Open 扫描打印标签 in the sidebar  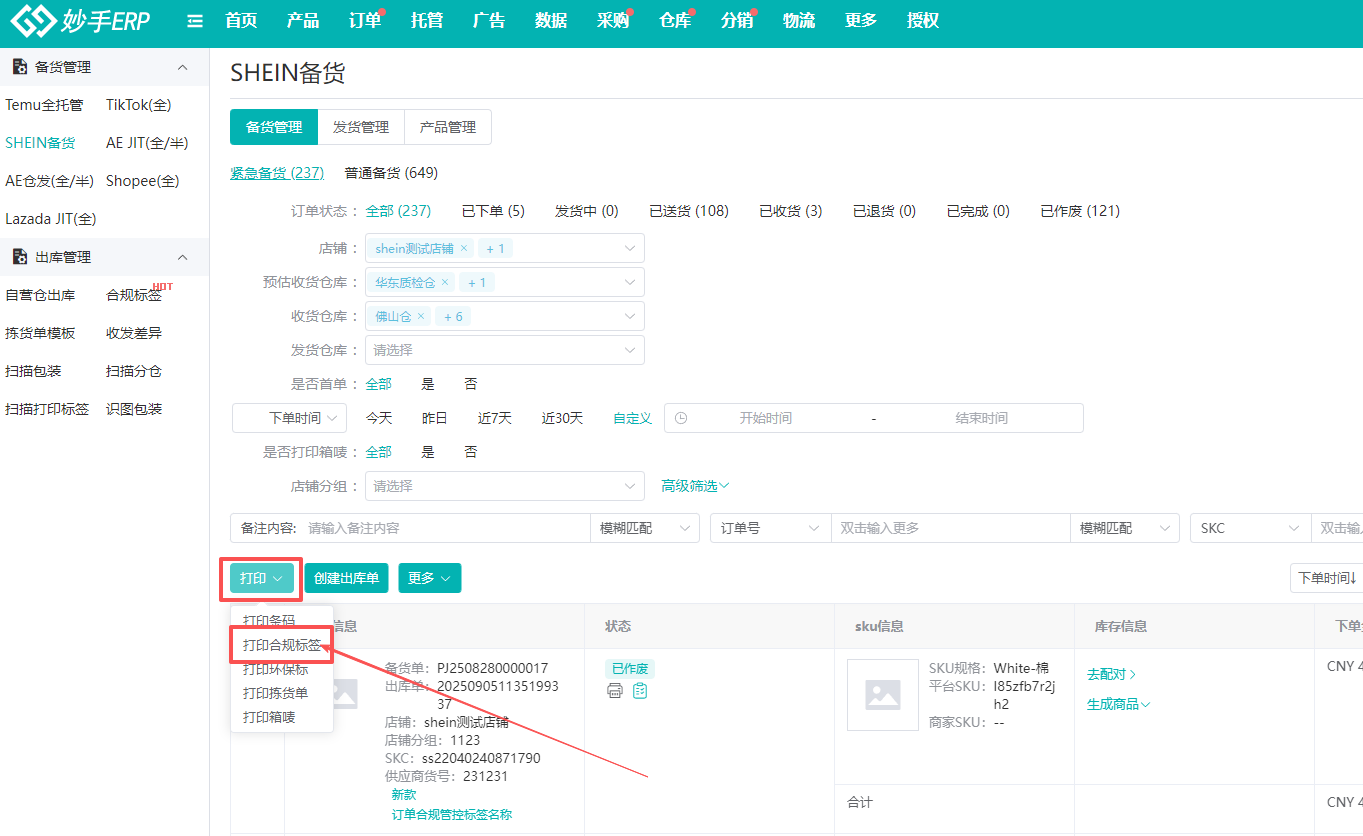tap(47, 409)
